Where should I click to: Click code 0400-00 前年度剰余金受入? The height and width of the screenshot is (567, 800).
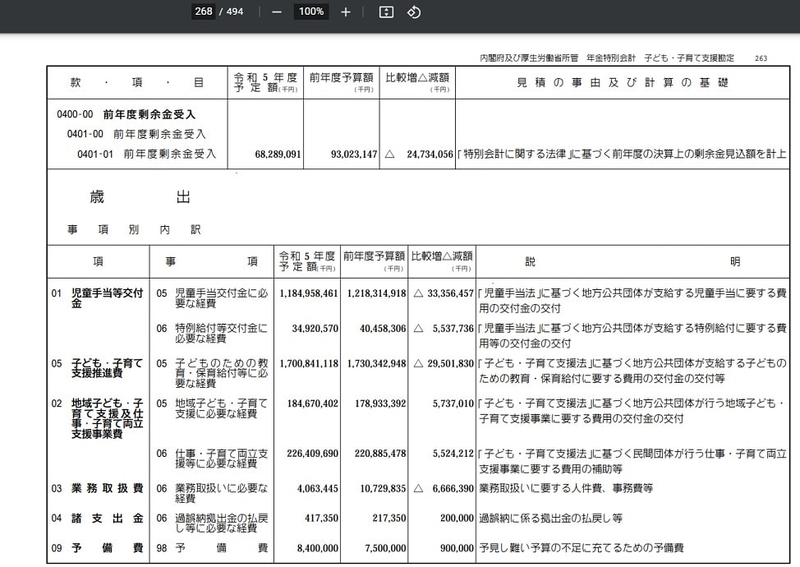click(x=126, y=114)
